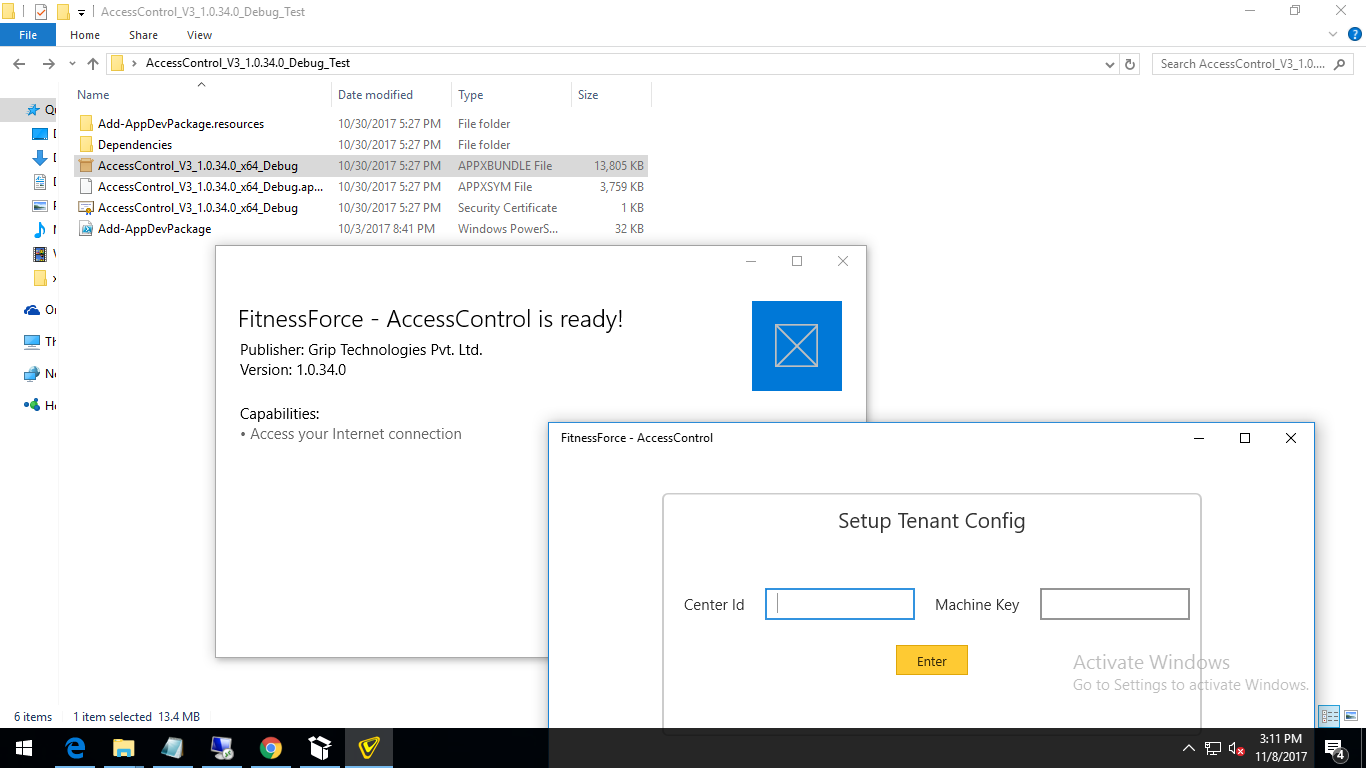Viewport: 1366px width, 768px height.
Task: Open OneDrive in the navigation pane
Action: tap(40, 310)
